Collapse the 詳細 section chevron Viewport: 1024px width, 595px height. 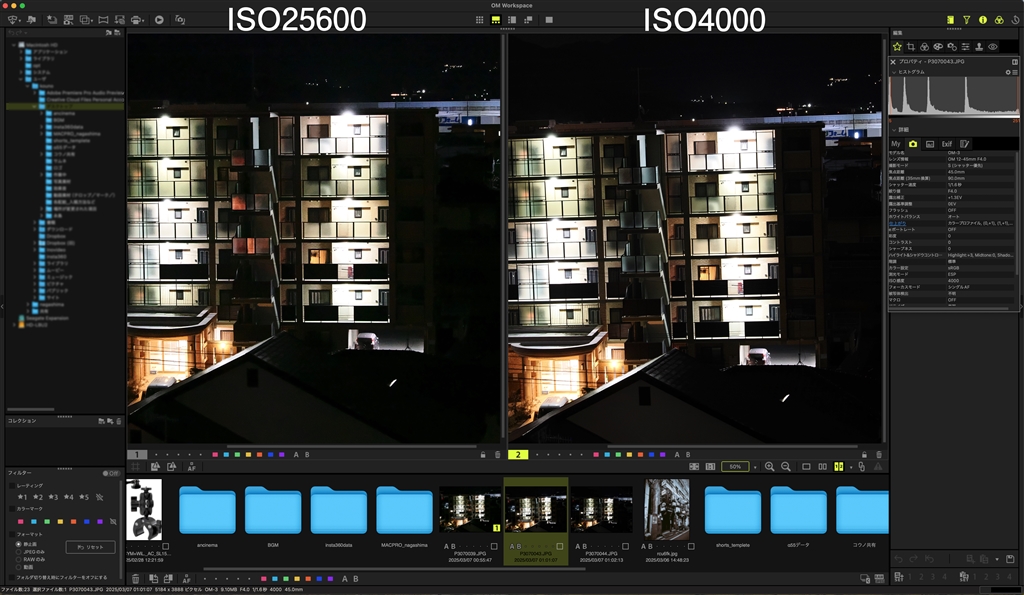895,129
